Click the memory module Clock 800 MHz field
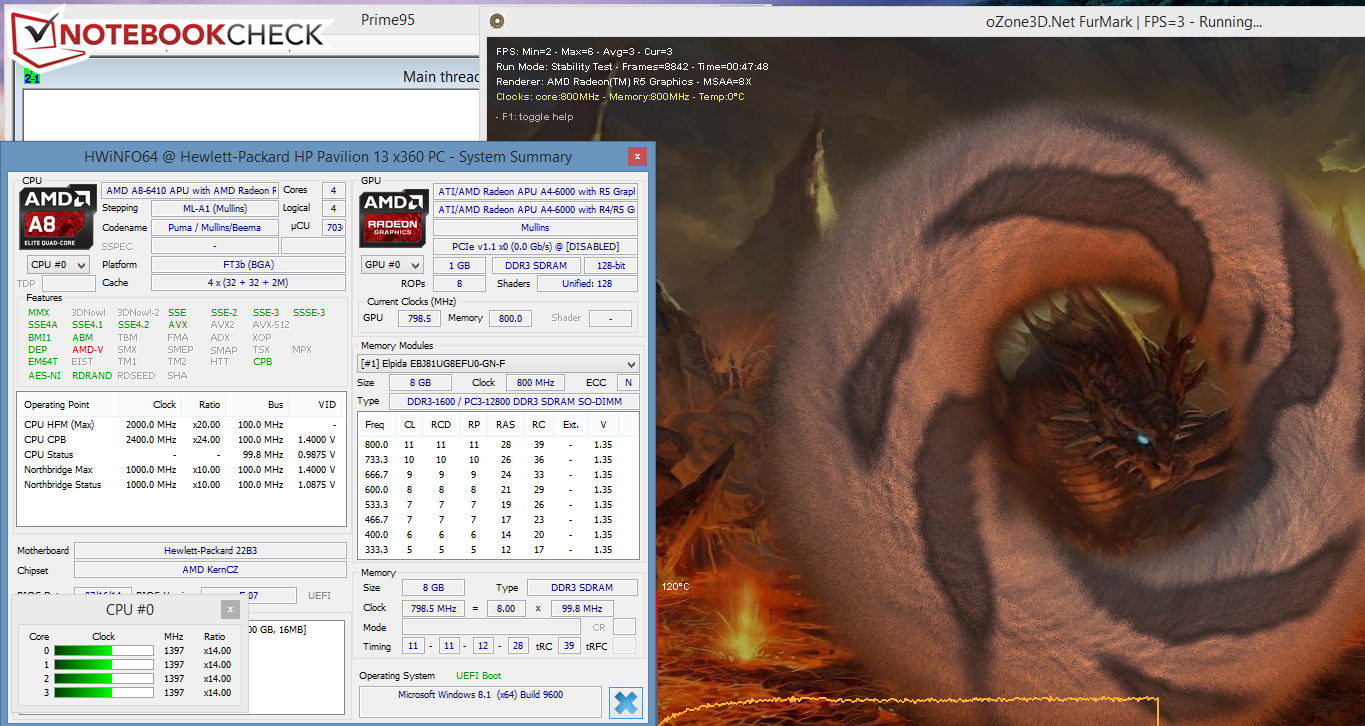 pos(534,382)
